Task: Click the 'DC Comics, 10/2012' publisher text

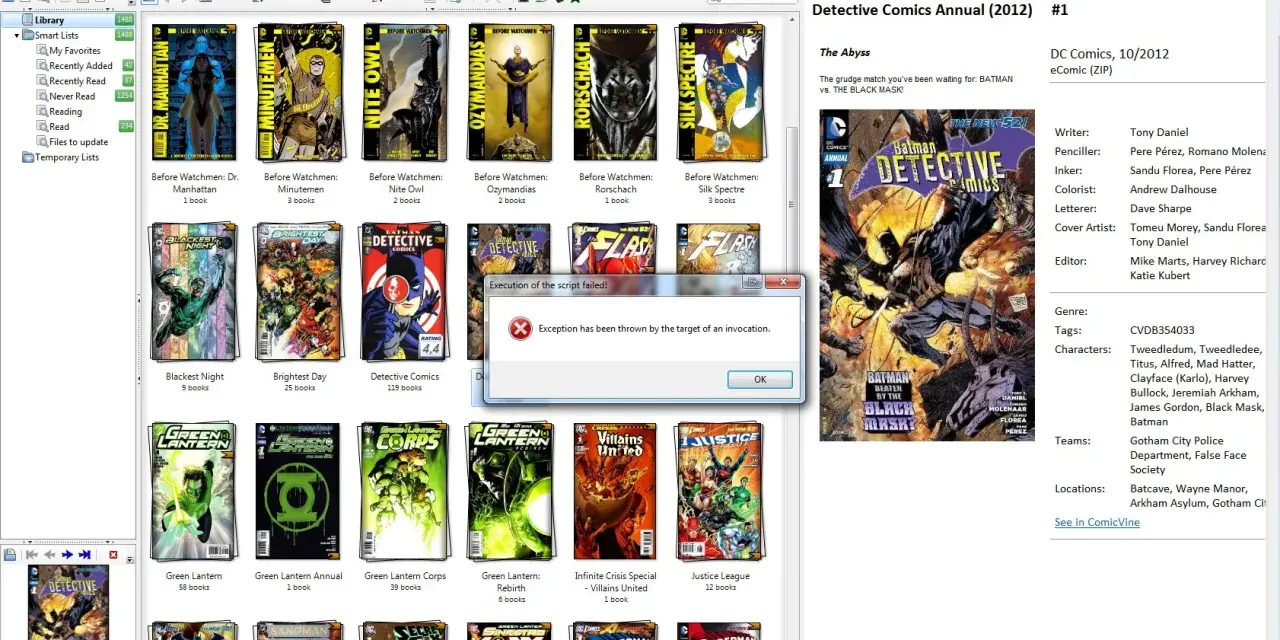Action: pos(1109,54)
